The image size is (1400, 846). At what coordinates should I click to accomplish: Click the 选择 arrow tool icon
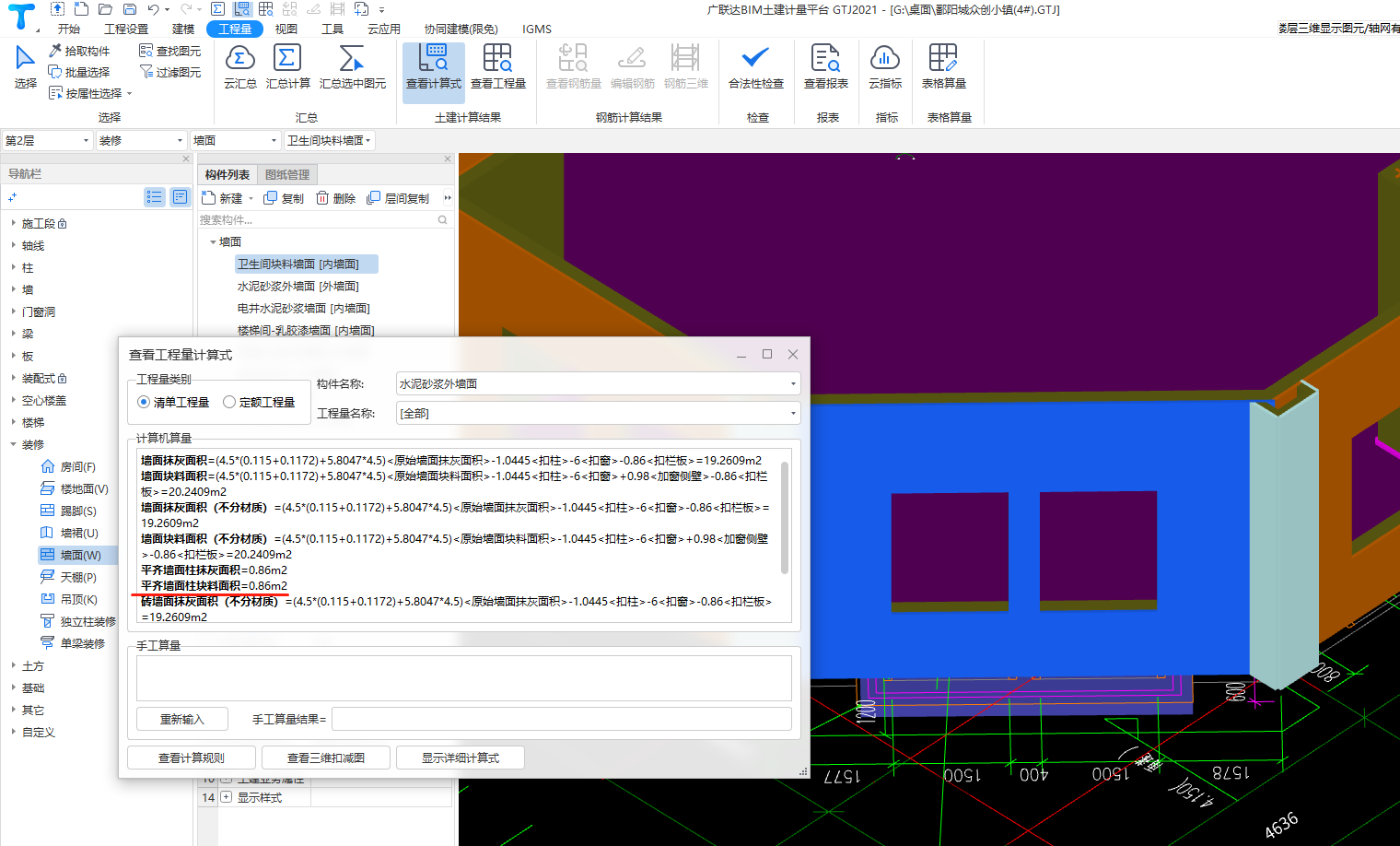click(25, 58)
